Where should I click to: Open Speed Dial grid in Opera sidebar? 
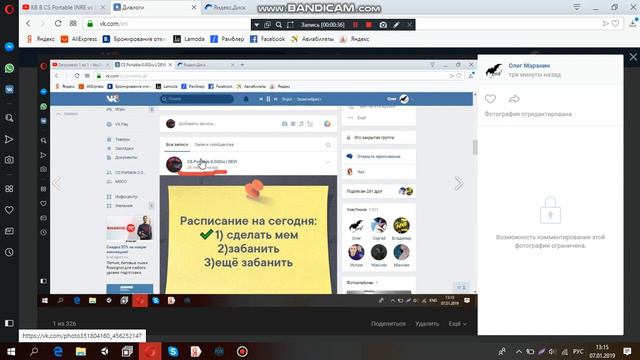pyautogui.click(x=9, y=189)
